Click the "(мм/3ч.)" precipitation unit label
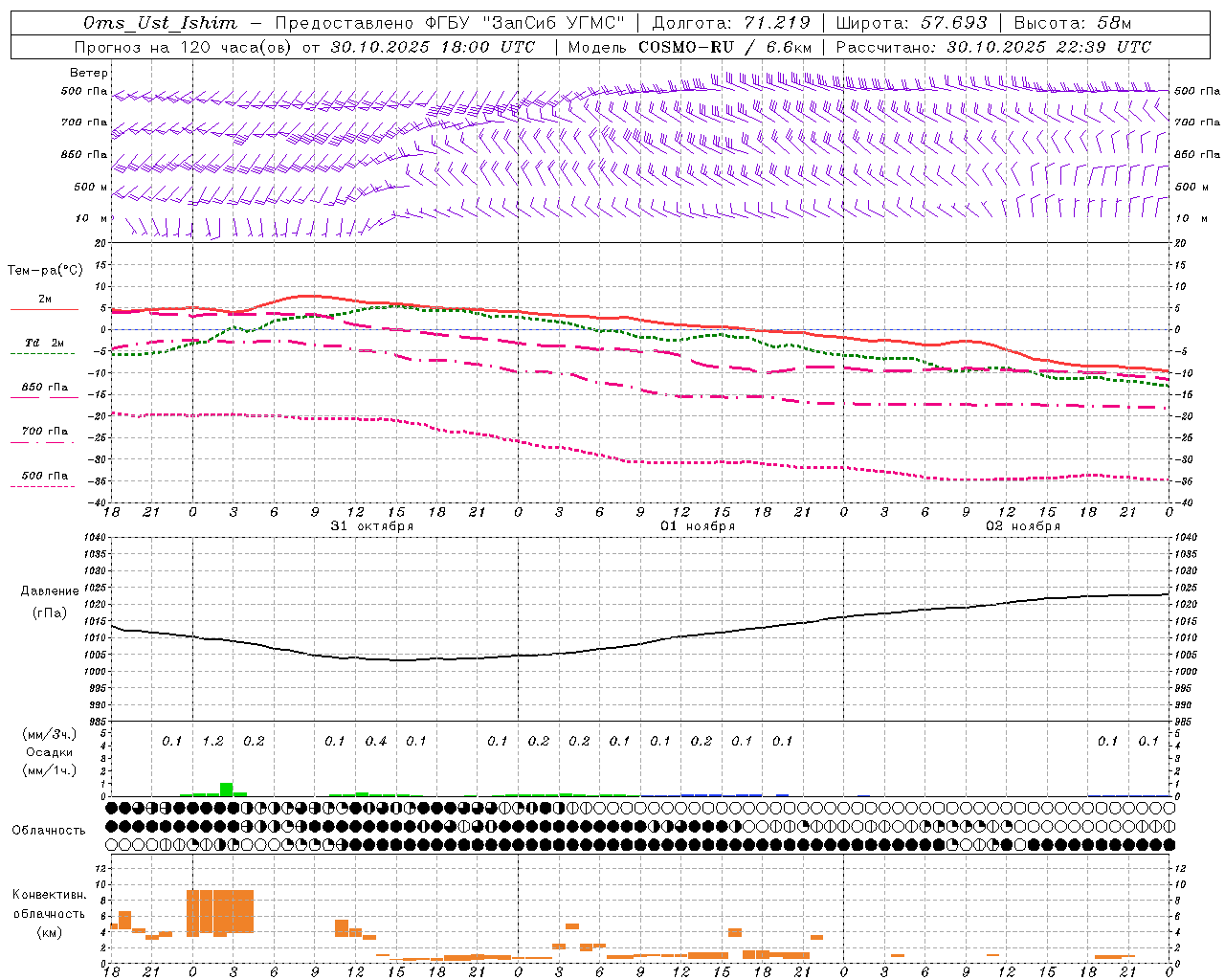The height and width of the screenshot is (980, 1225). (x=50, y=734)
